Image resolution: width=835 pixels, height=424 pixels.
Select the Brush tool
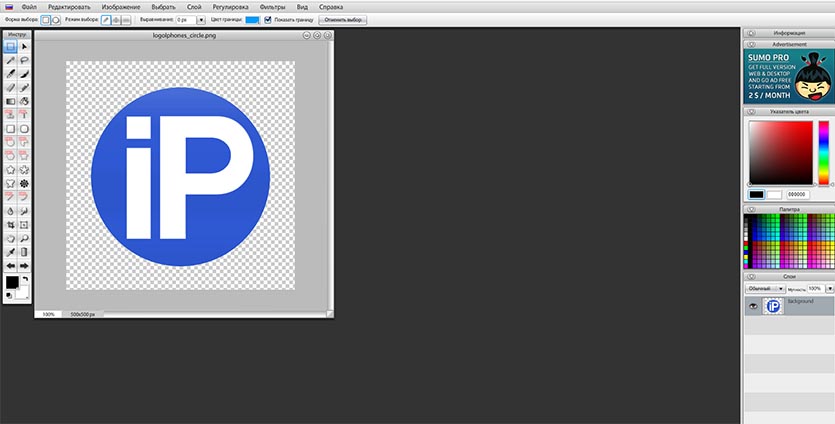(x=10, y=74)
